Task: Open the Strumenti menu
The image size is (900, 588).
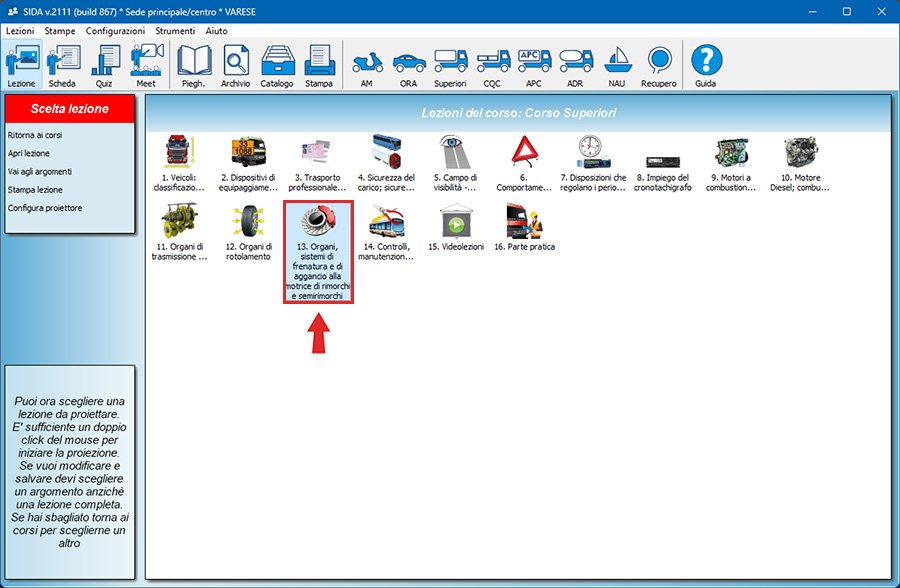Action: click(x=175, y=31)
